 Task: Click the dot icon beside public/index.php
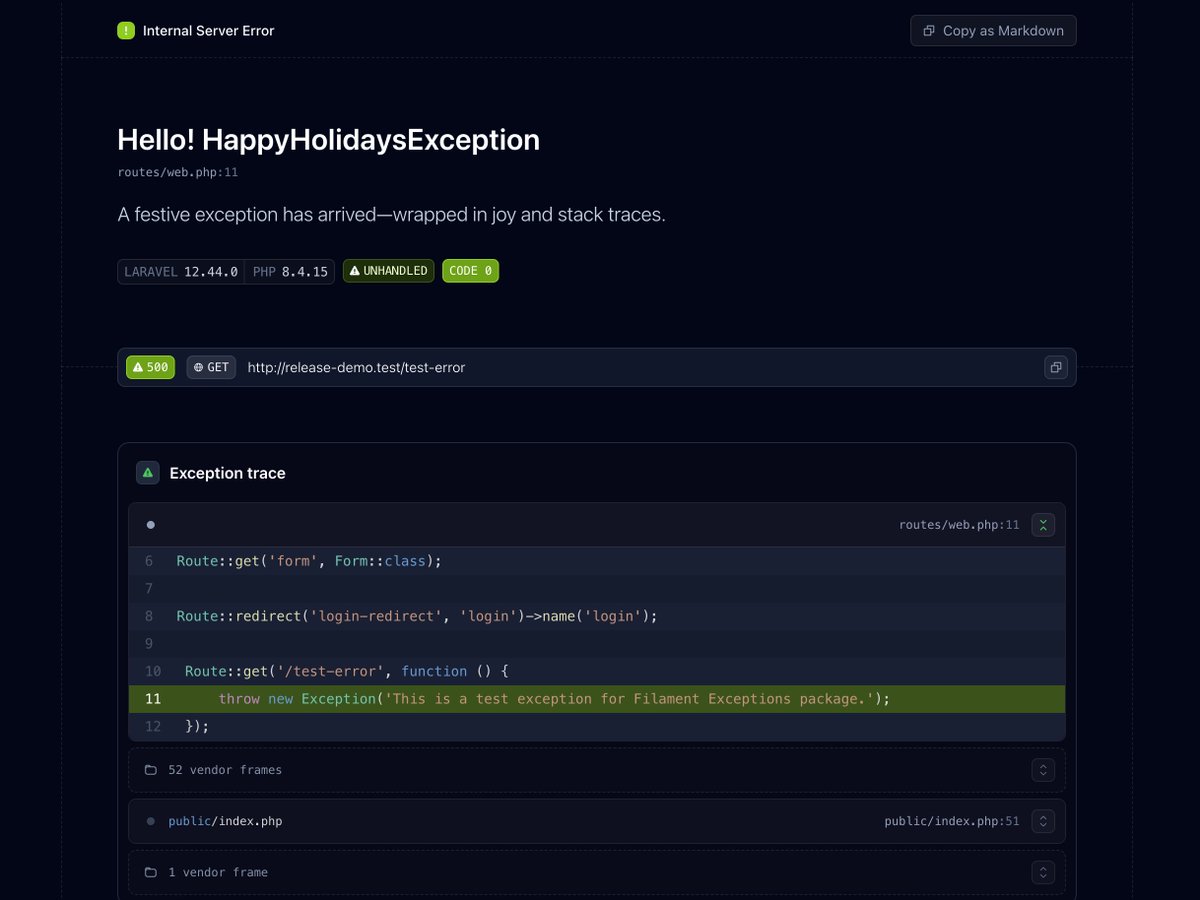point(151,821)
